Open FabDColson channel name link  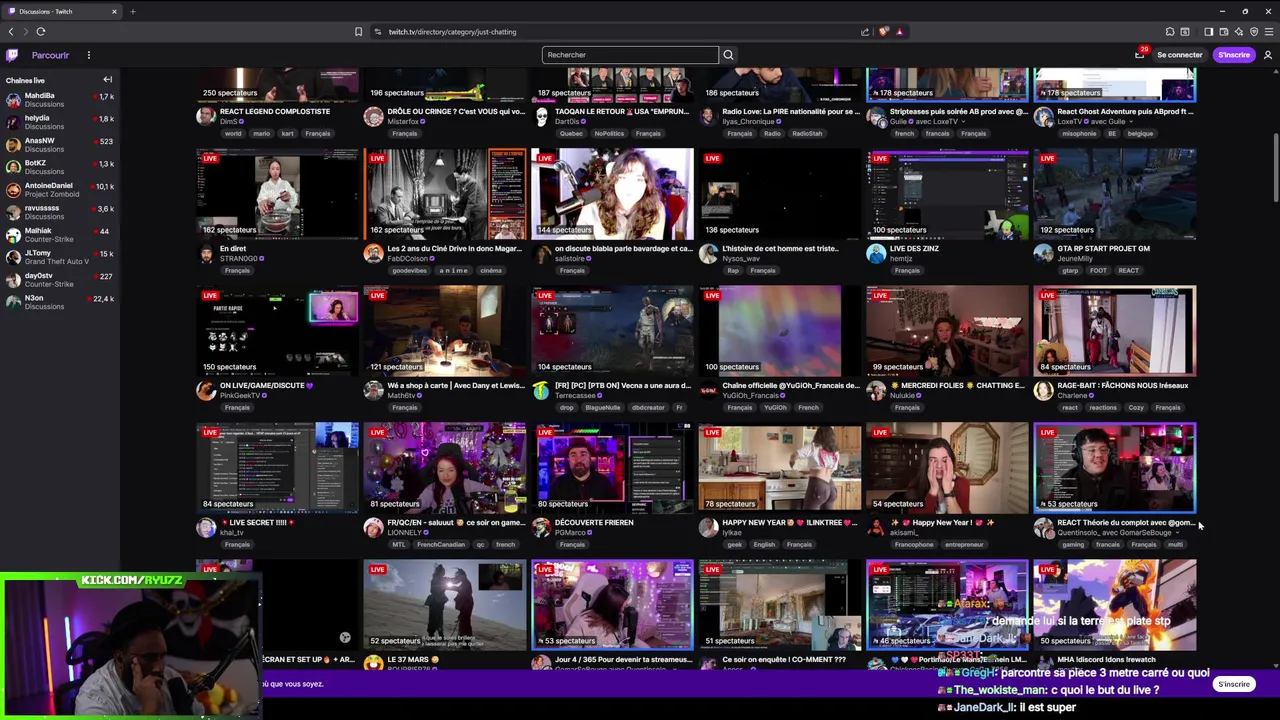coord(409,259)
